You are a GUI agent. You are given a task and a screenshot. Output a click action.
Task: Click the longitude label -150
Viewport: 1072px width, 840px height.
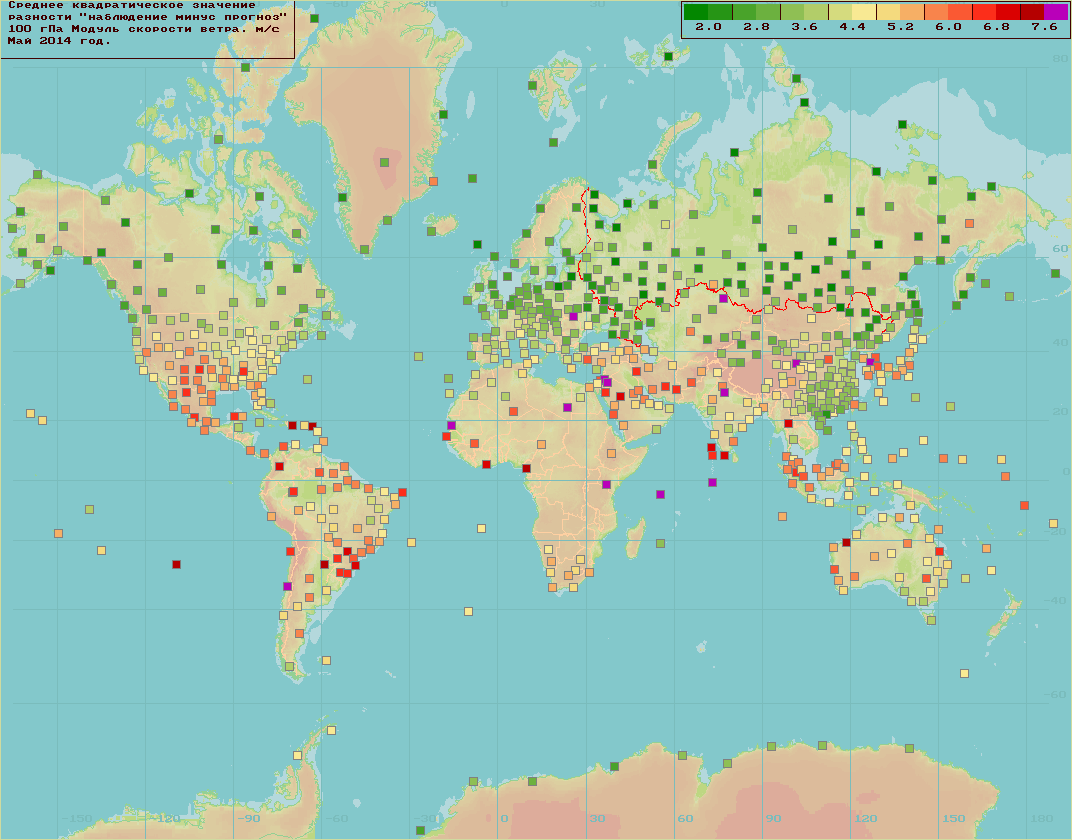(77, 818)
